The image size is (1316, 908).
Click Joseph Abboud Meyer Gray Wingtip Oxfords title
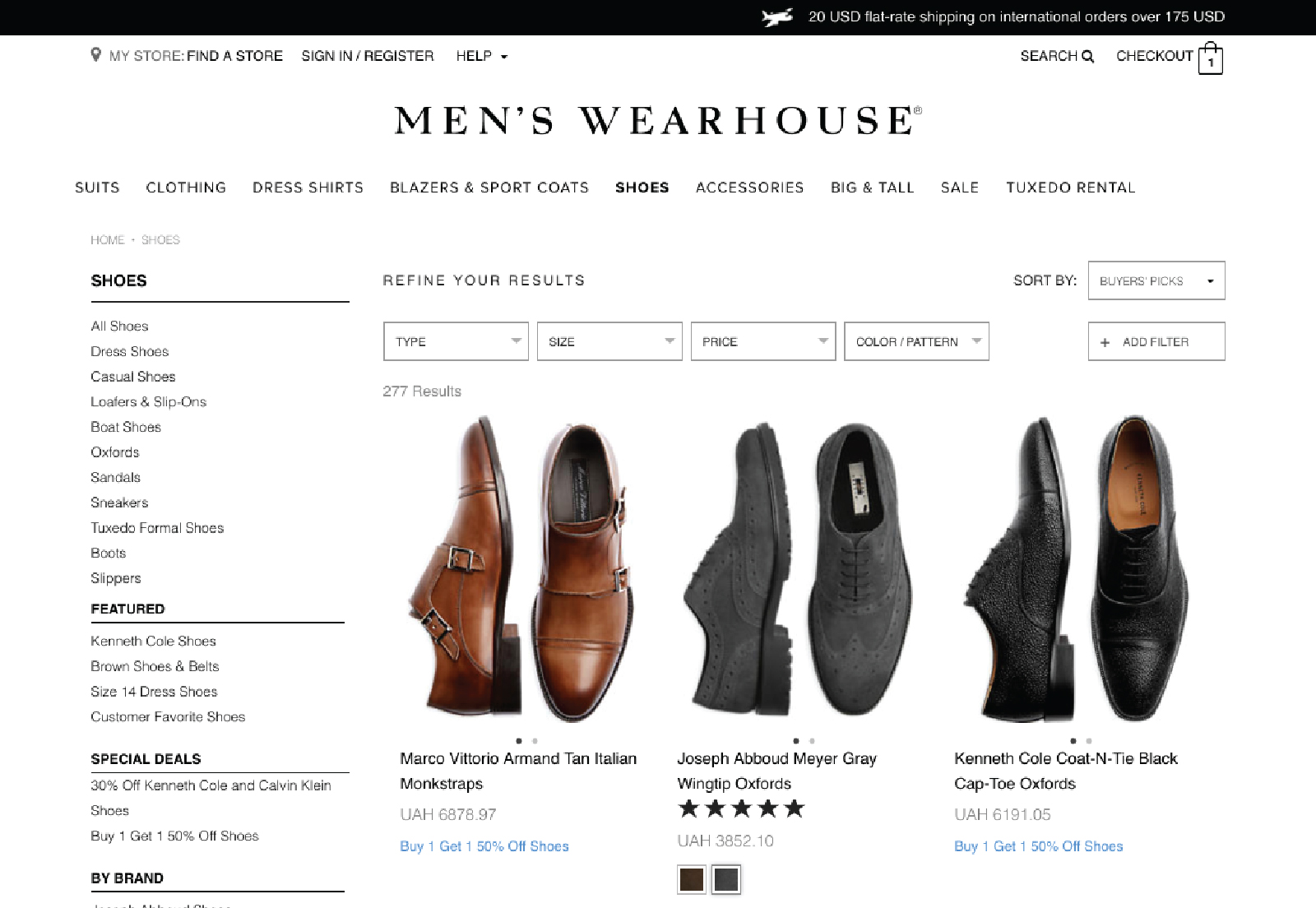(x=776, y=771)
